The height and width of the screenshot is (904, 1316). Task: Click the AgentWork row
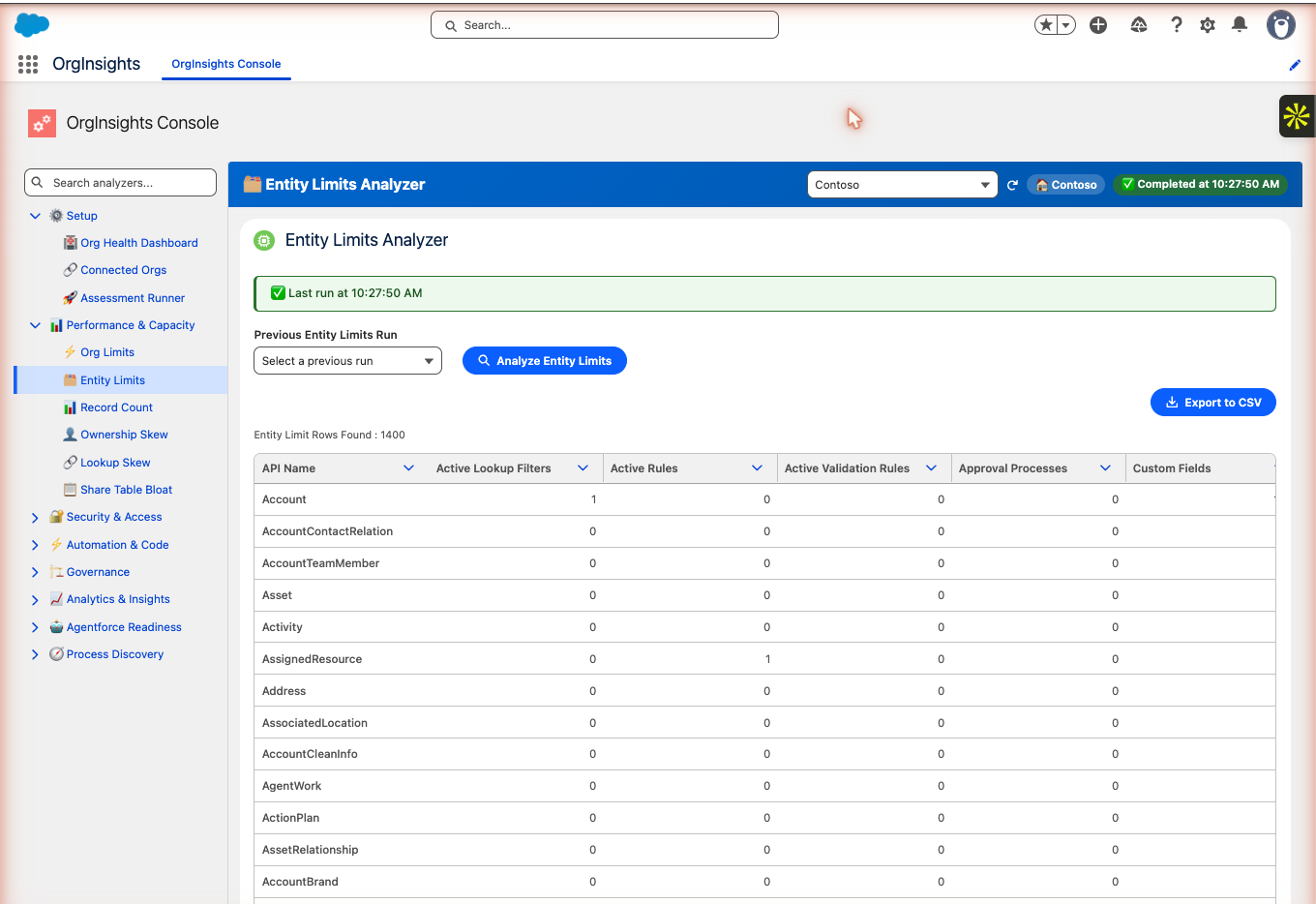(x=764, y=786)
